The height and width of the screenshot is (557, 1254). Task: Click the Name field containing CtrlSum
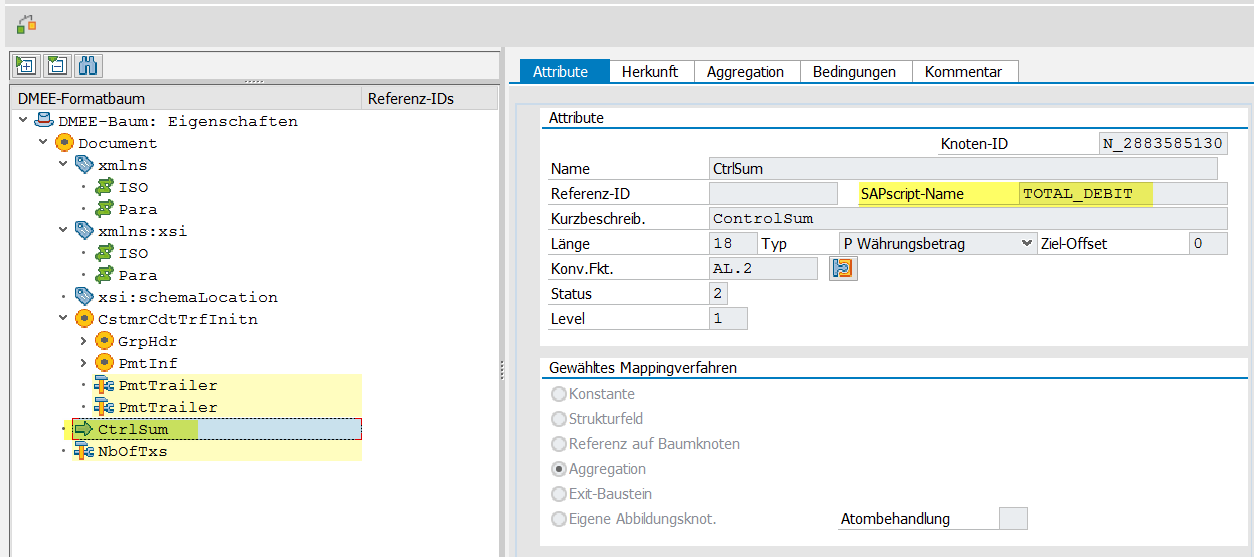tap(963, 169)
